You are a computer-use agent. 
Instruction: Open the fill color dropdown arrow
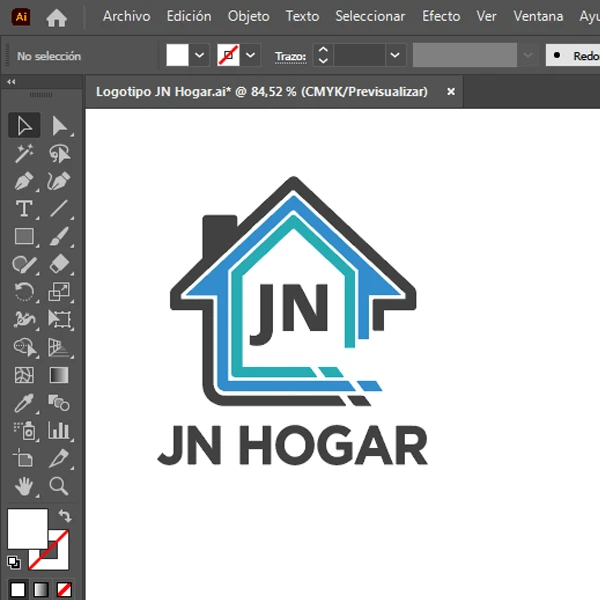[x=199, y=55]
